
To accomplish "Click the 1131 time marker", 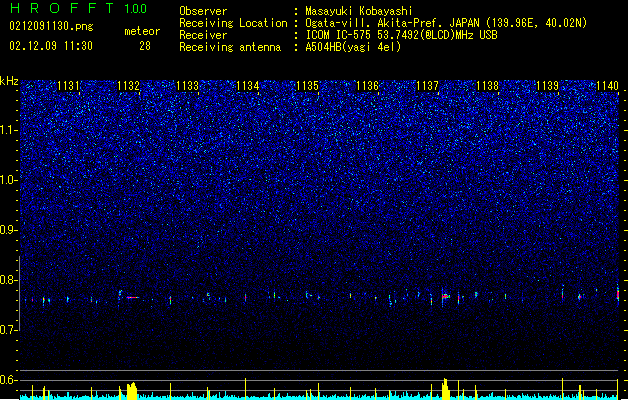I will pyautogui.click(x=68, y=86).
